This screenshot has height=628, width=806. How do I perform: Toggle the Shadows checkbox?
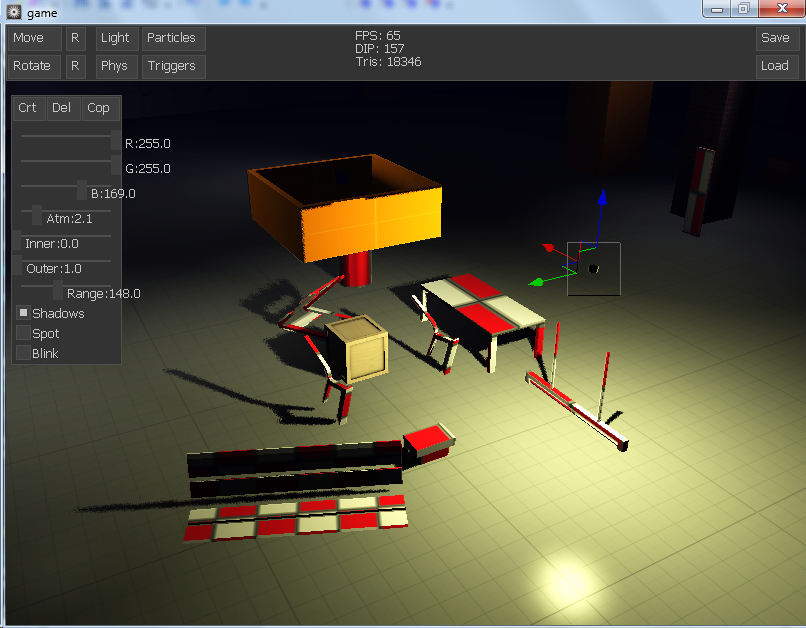point(24,313)
